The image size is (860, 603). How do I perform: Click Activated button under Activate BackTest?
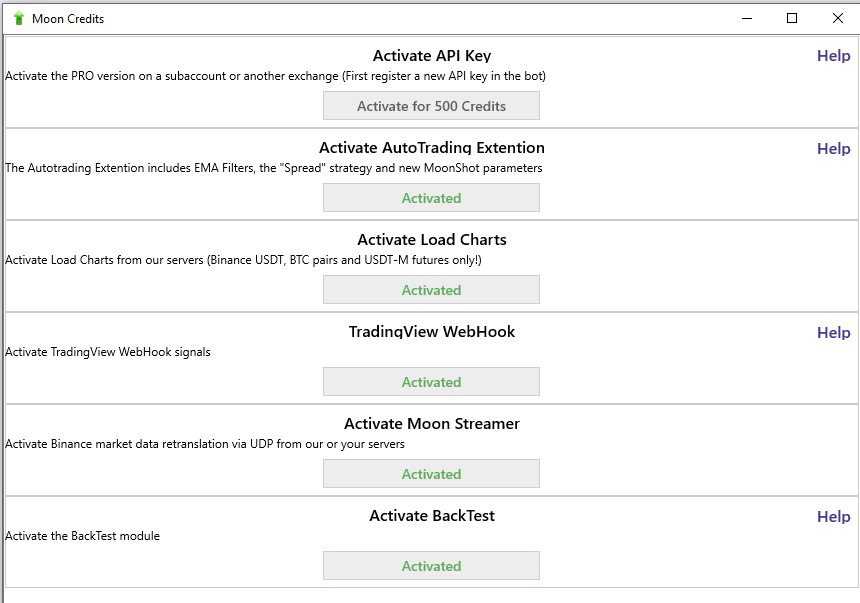click(x=431, y=566)
